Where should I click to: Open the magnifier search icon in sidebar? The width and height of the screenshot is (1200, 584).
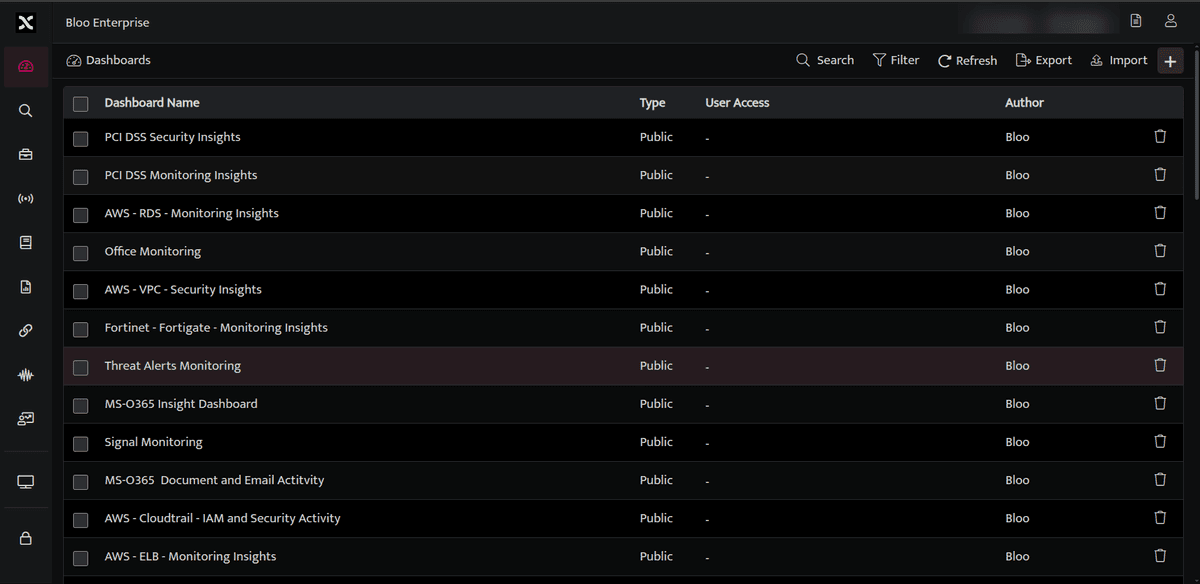click(x=26, y=111)
